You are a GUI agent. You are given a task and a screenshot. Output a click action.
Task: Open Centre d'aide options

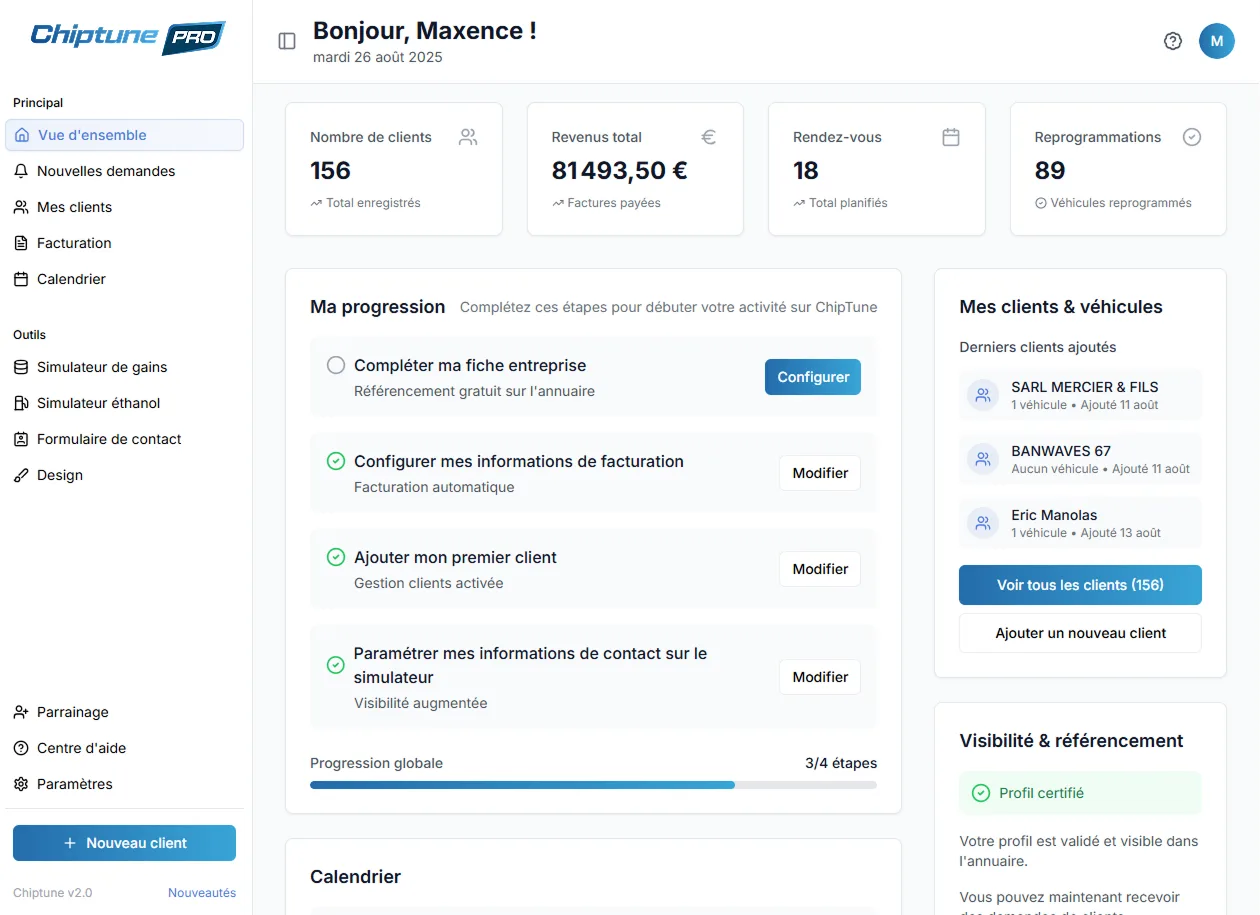(x=81, y=748)
